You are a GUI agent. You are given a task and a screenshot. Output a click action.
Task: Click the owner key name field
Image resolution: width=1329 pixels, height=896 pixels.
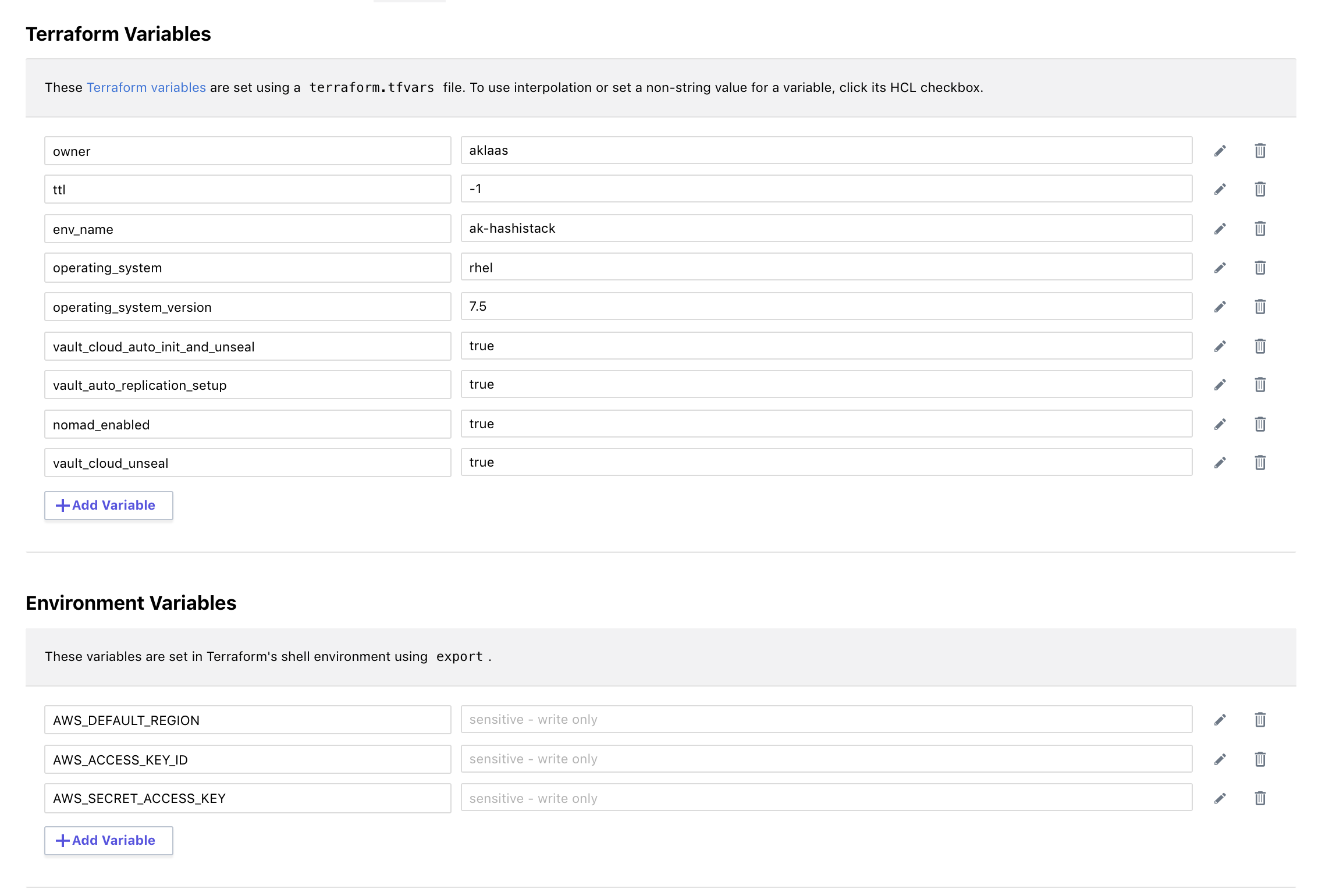pyautogui.click(x=247, y=151)
